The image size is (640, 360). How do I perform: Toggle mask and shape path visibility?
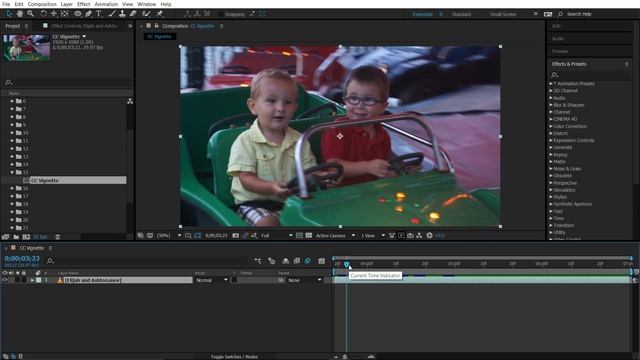tap(198, 236)
